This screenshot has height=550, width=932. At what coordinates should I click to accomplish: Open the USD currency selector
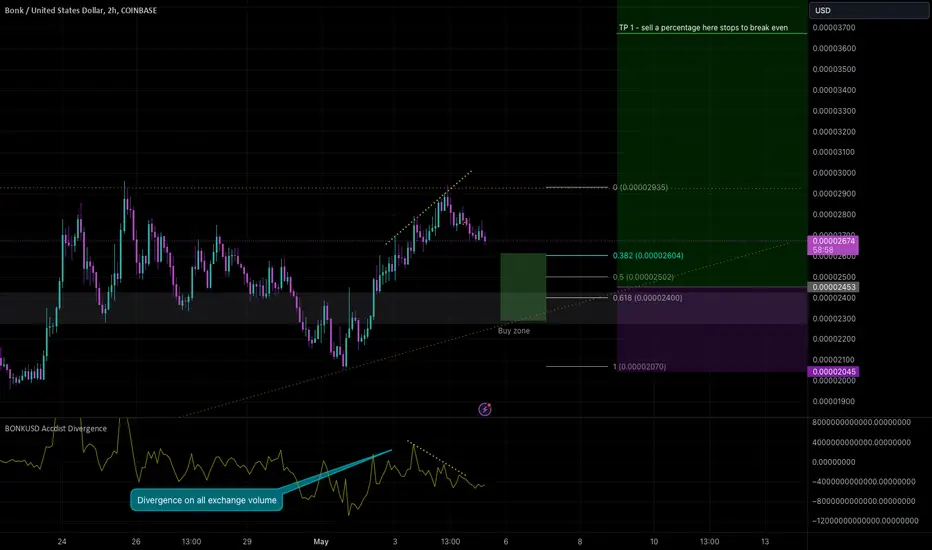[868, 10]
